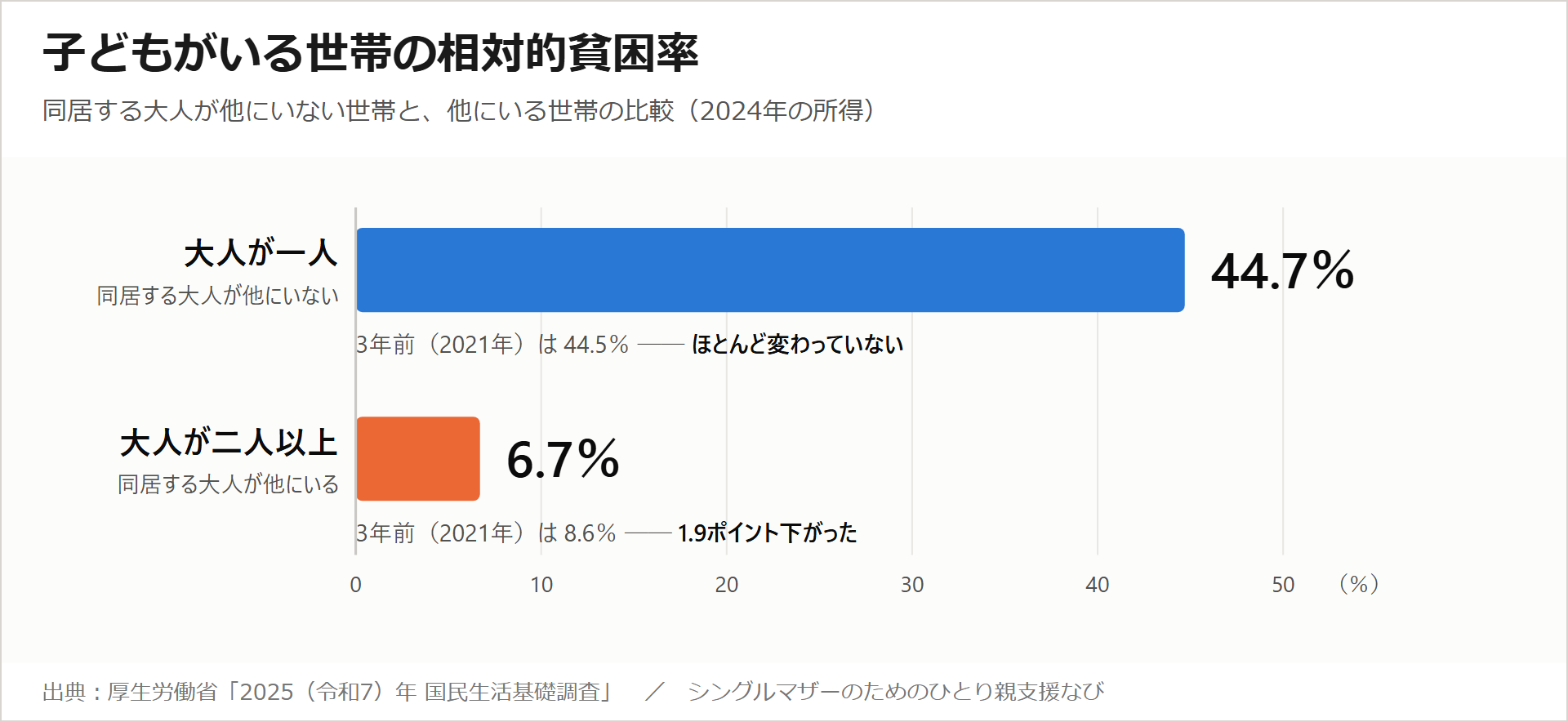The height and width of the screenshot is (722, 1568).
Task: Click the orange 6.7% bar
Action: tap(418, 458)
